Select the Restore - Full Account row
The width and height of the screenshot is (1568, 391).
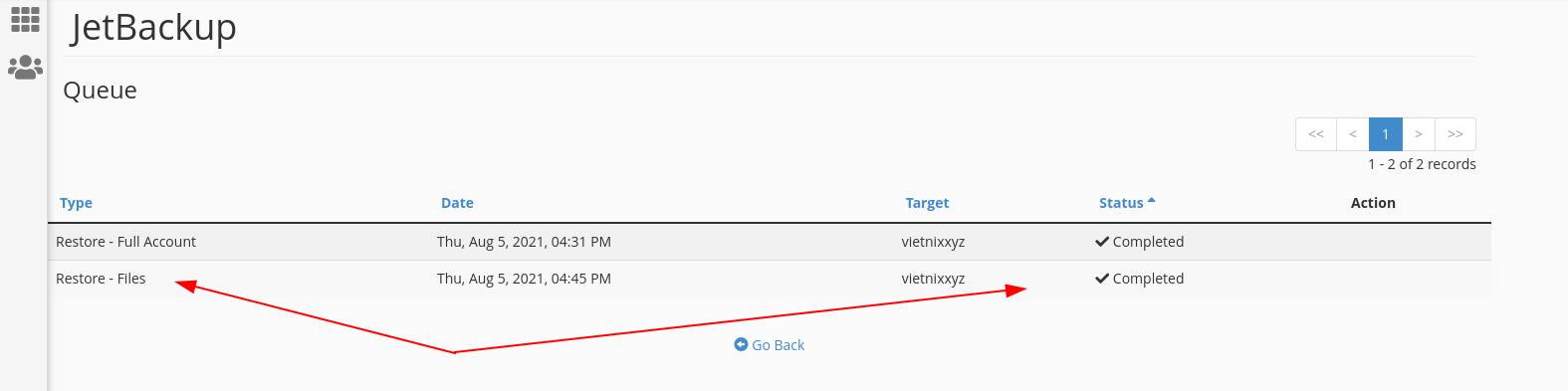(x=770, y=242)
